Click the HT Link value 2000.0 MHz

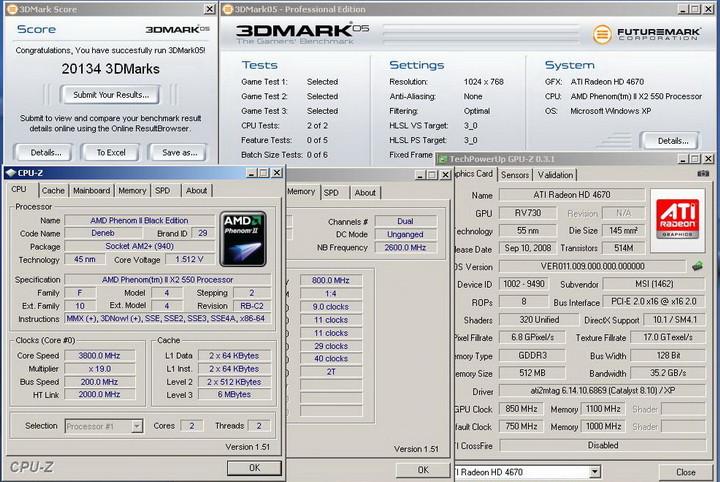coord(100,394)
